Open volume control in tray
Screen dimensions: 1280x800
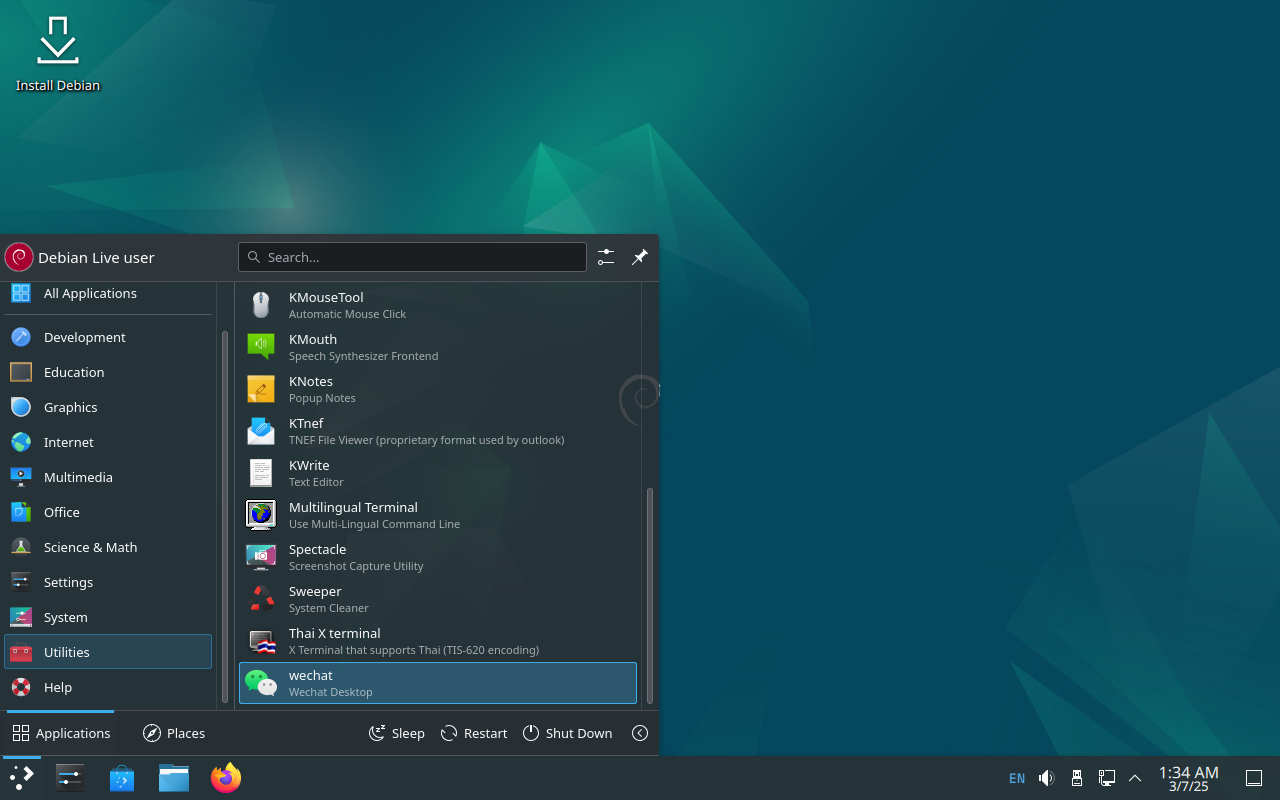(x=1047, y=778)
